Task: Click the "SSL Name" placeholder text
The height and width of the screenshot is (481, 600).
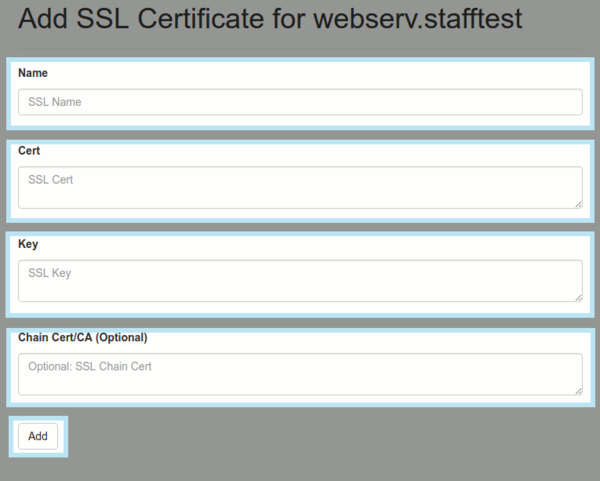Action: [55, 102]
